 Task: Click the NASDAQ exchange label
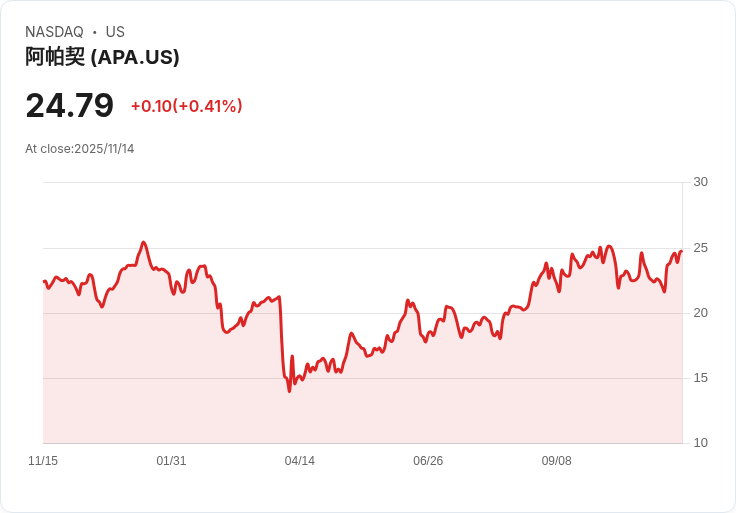(x=54, y=32)
